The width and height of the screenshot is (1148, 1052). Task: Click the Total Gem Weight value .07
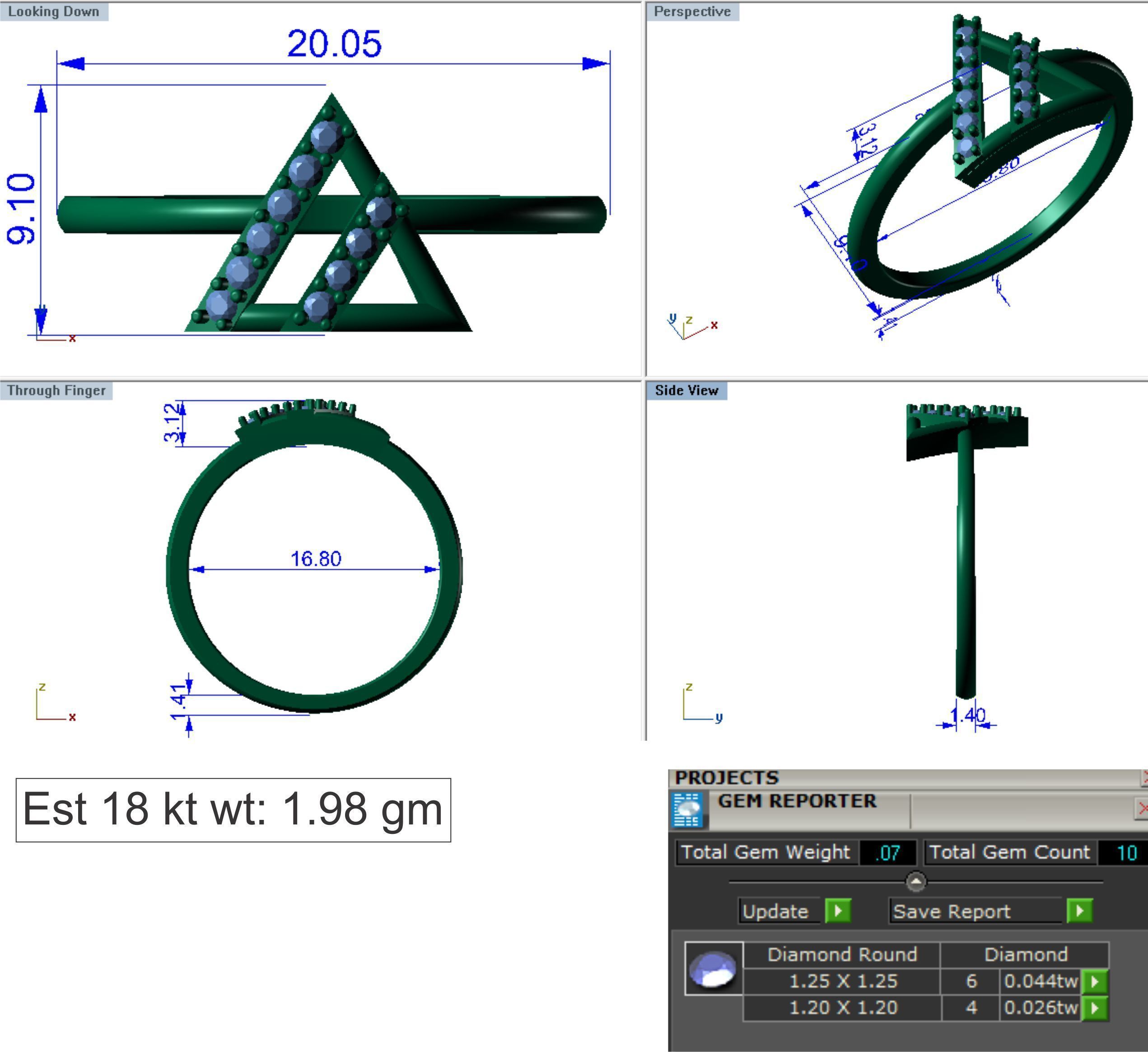click(x=888, y=853)
